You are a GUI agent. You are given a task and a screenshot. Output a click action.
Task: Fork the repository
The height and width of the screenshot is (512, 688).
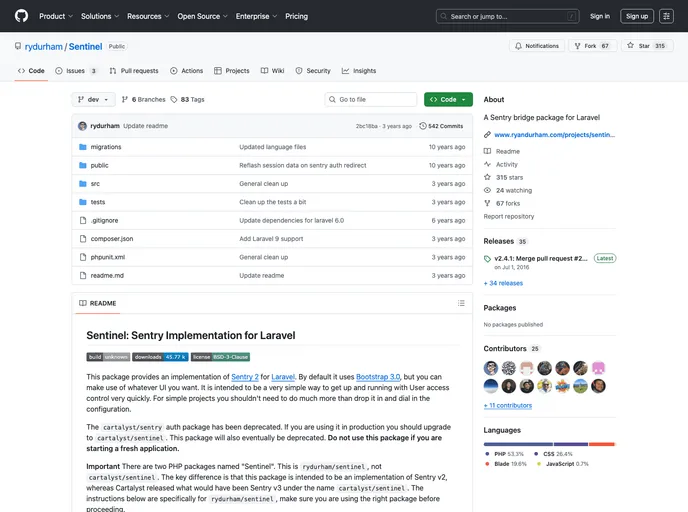coord(592,46)
